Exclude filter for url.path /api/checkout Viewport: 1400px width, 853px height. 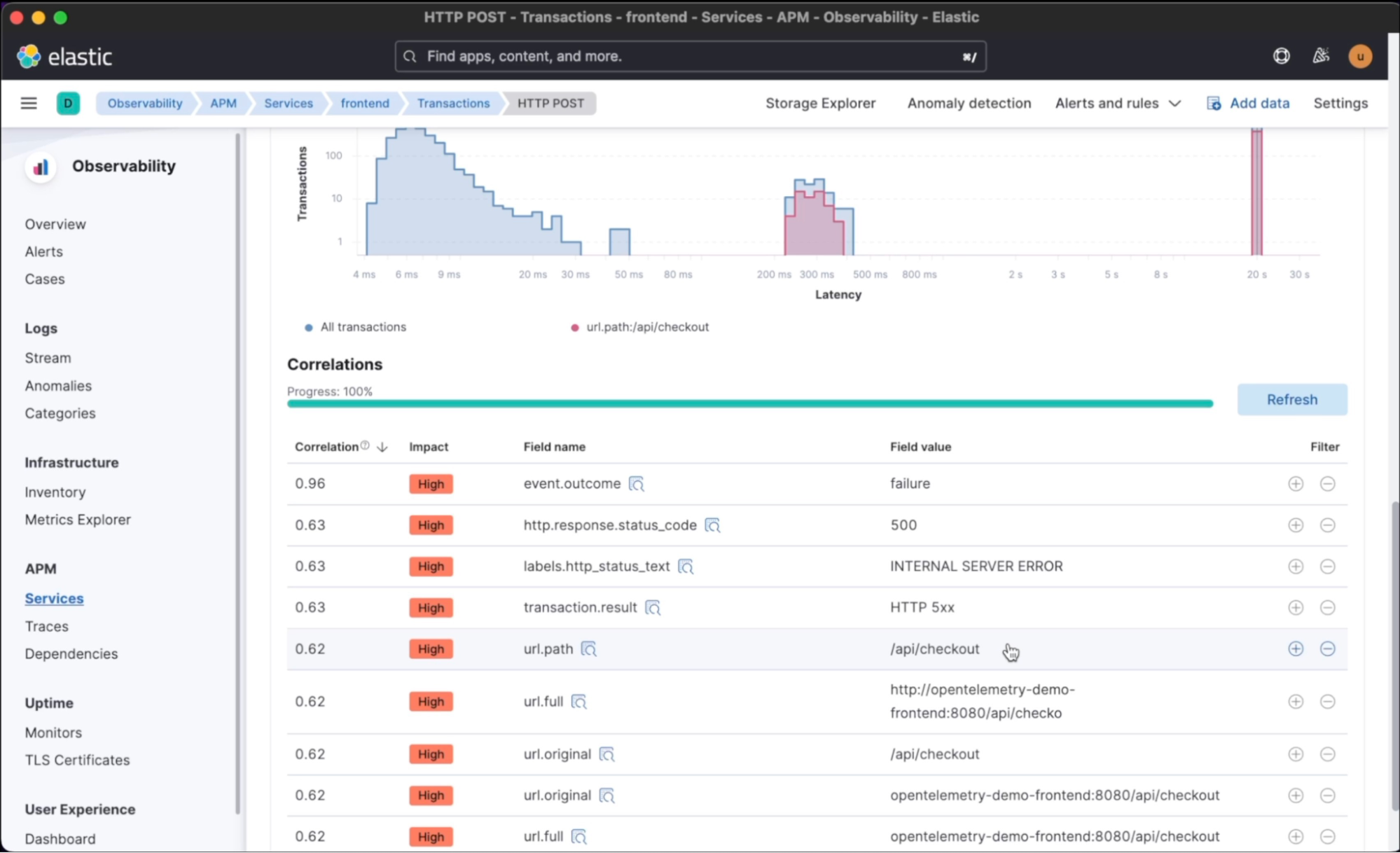pyautogui.click(x=1327, y=649)
